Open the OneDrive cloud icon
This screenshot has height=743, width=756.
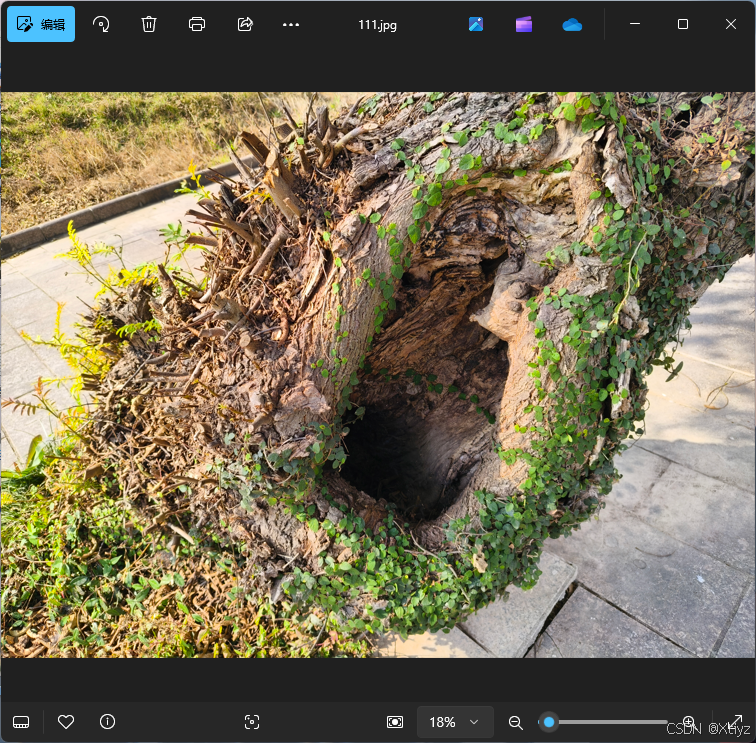click(x=572, y=24)
